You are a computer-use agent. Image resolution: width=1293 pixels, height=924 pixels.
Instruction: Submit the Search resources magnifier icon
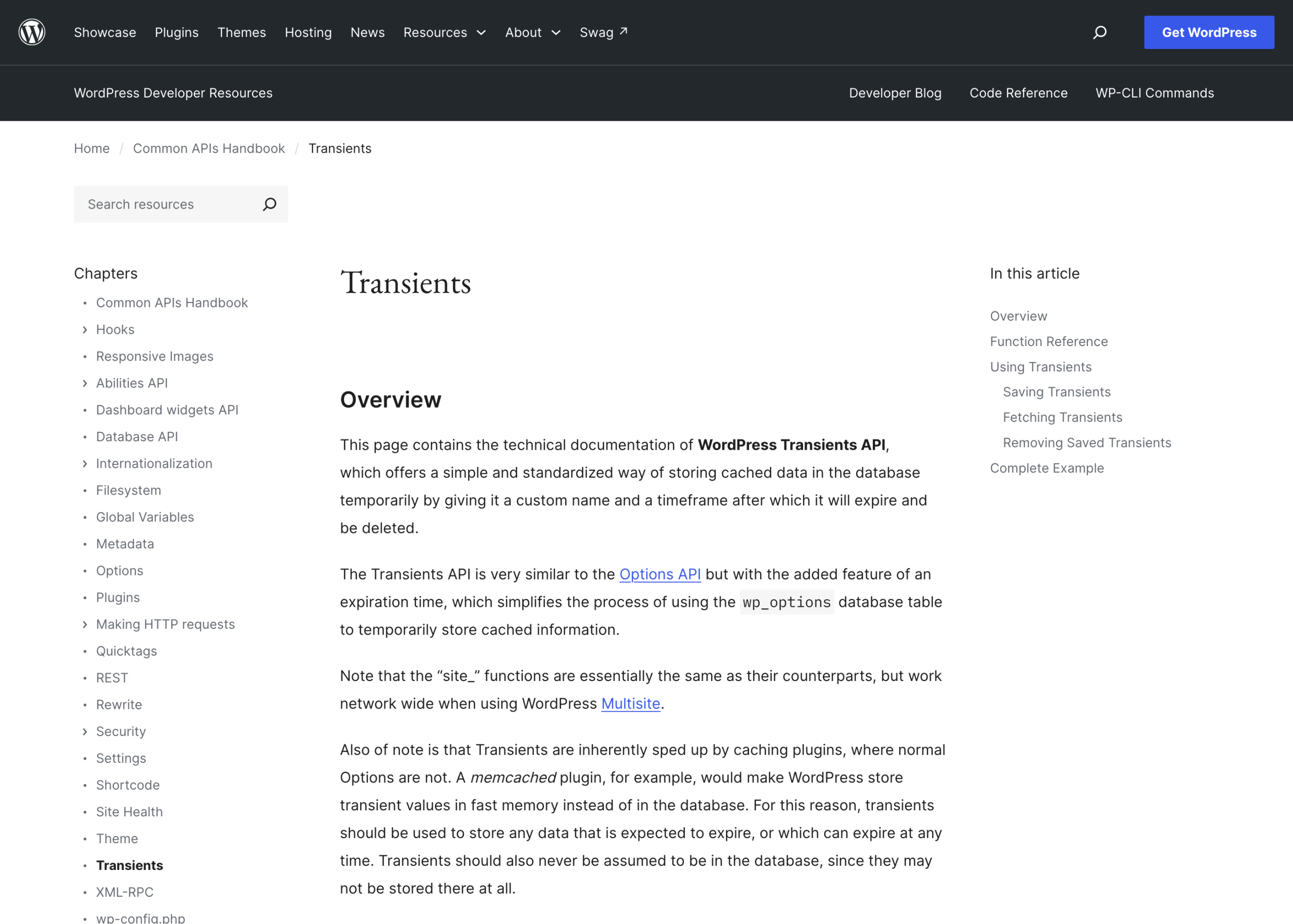[x=270, y=204]
